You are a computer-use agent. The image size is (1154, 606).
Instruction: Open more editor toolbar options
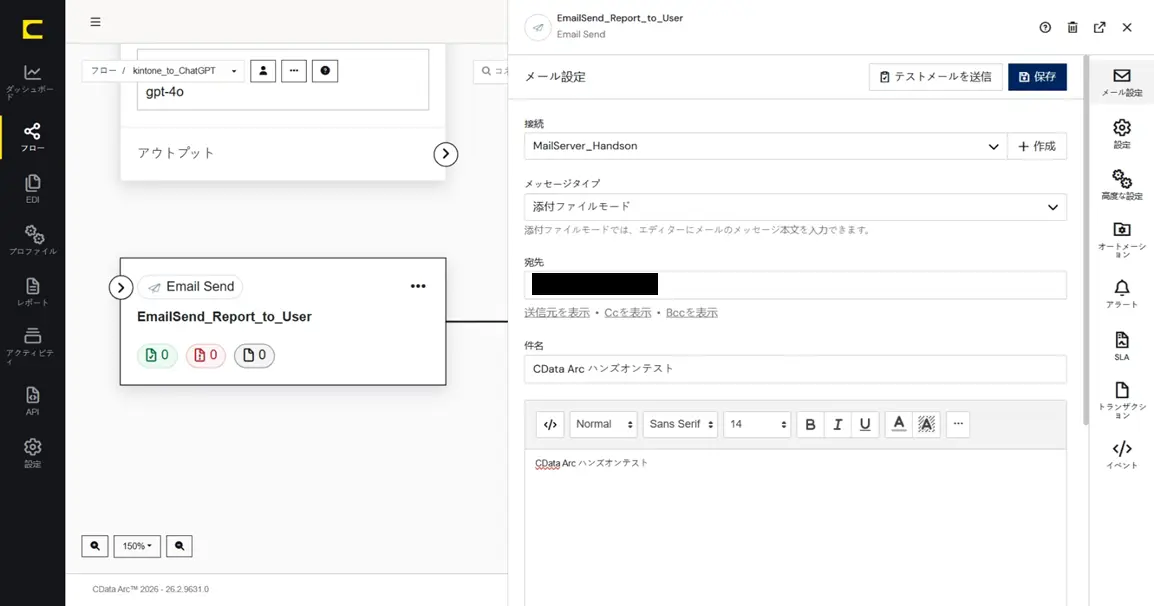click(x=957, y=424)
